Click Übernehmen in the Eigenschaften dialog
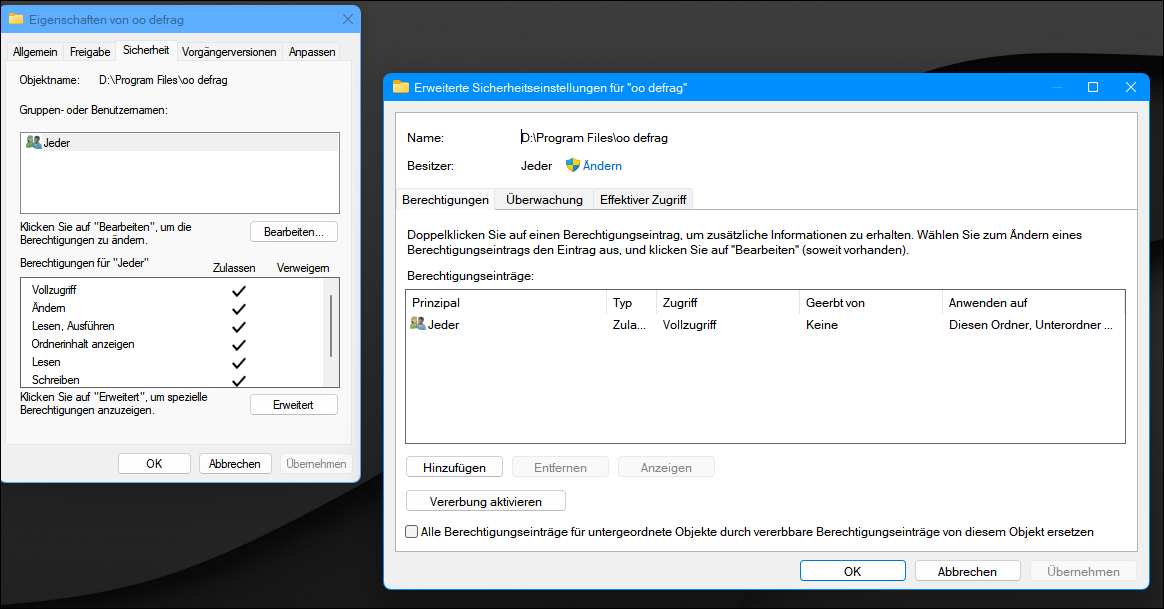 click(x=316, y=463)
